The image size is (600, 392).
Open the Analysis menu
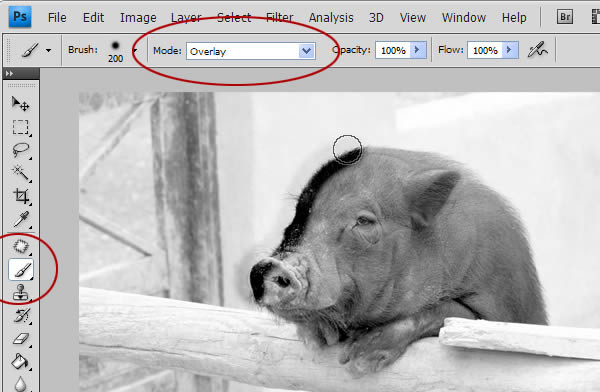[x=331, y=18]
